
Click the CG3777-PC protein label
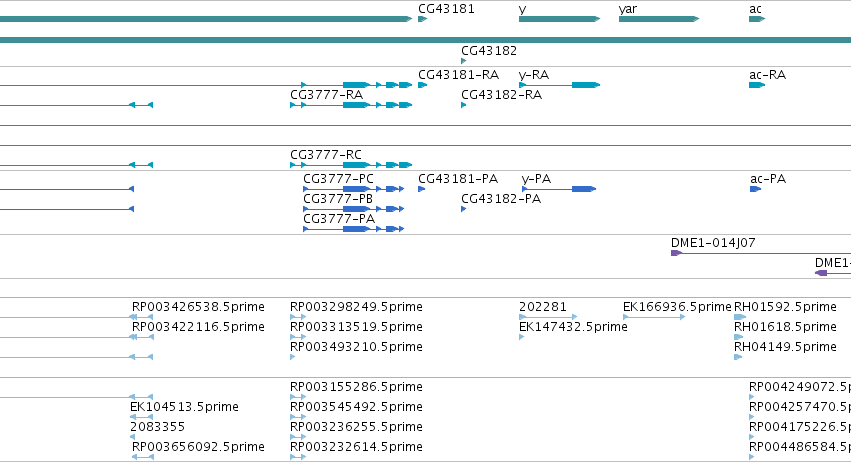338,179
